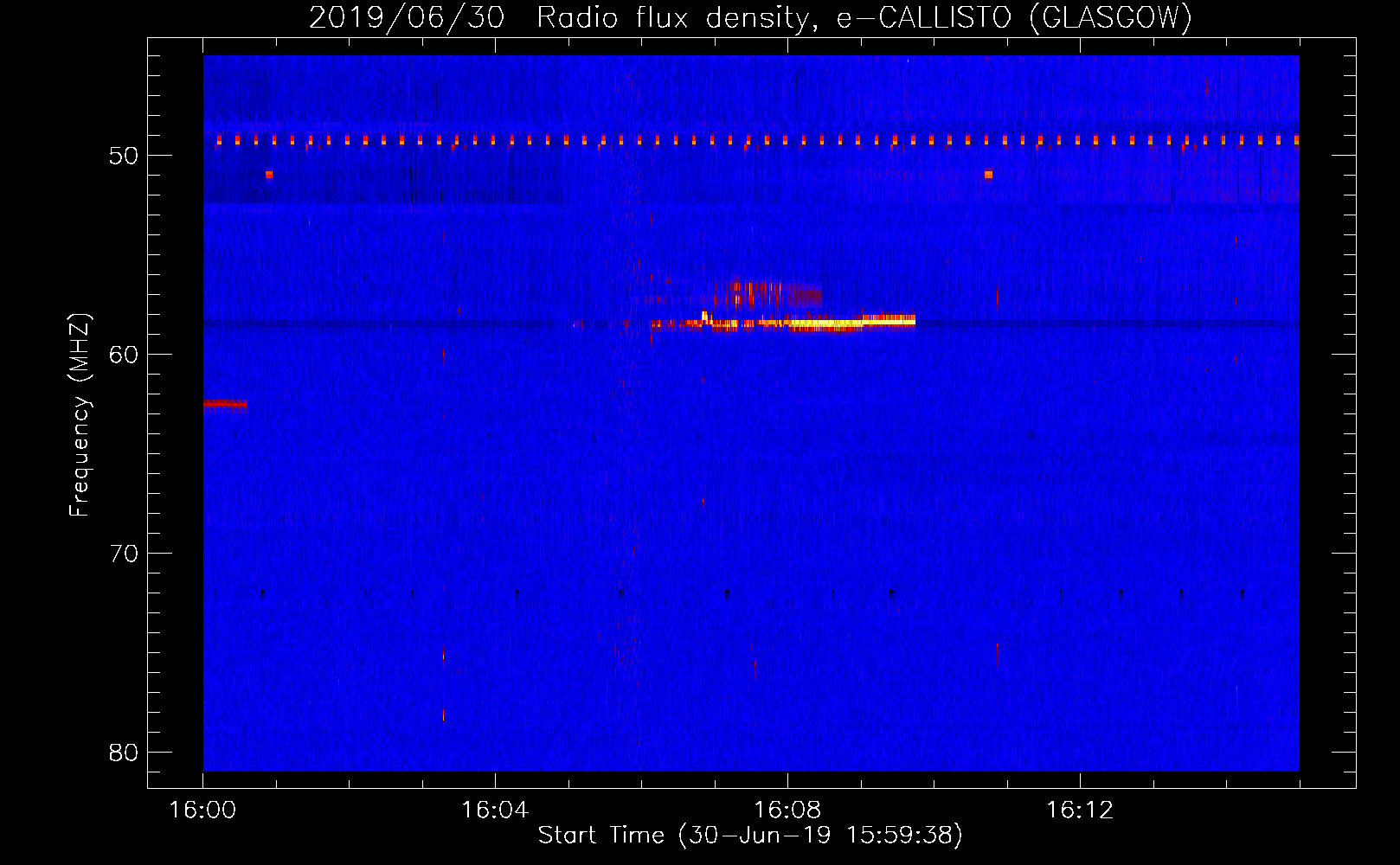1400x865 pixels.
Task: Click the 50 tick label on the frequency axis
Action: [124, 156]
